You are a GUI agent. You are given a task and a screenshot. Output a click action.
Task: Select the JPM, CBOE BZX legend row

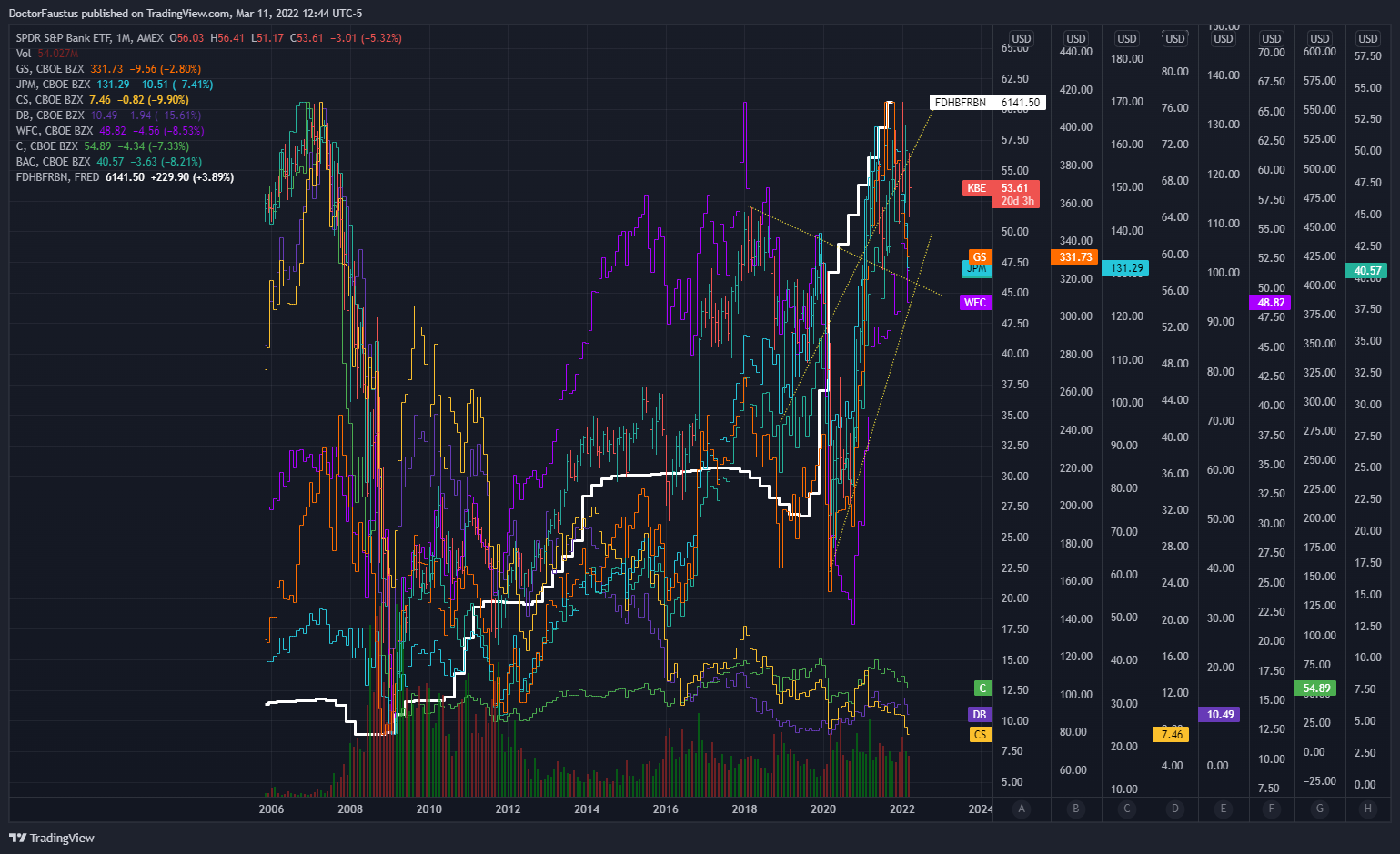(115, 85)
